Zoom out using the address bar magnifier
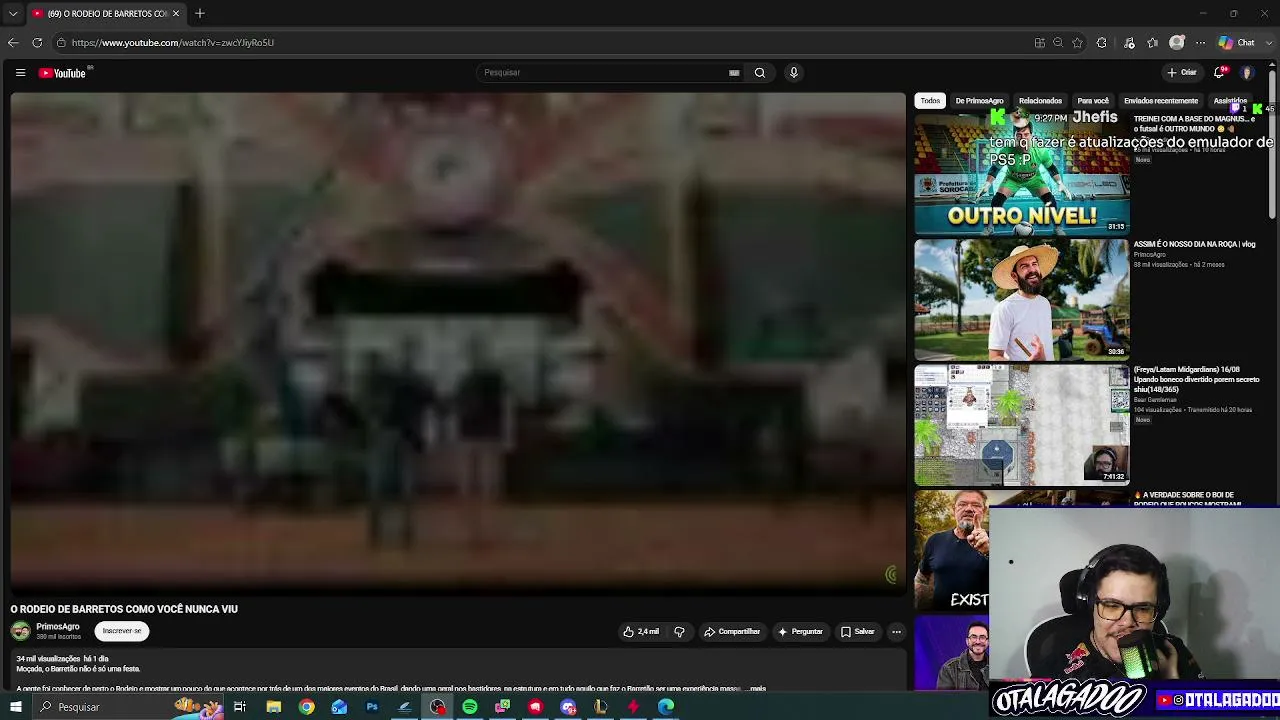The height and width of the screenshot is (720, 1280). tap(1058, 43)
